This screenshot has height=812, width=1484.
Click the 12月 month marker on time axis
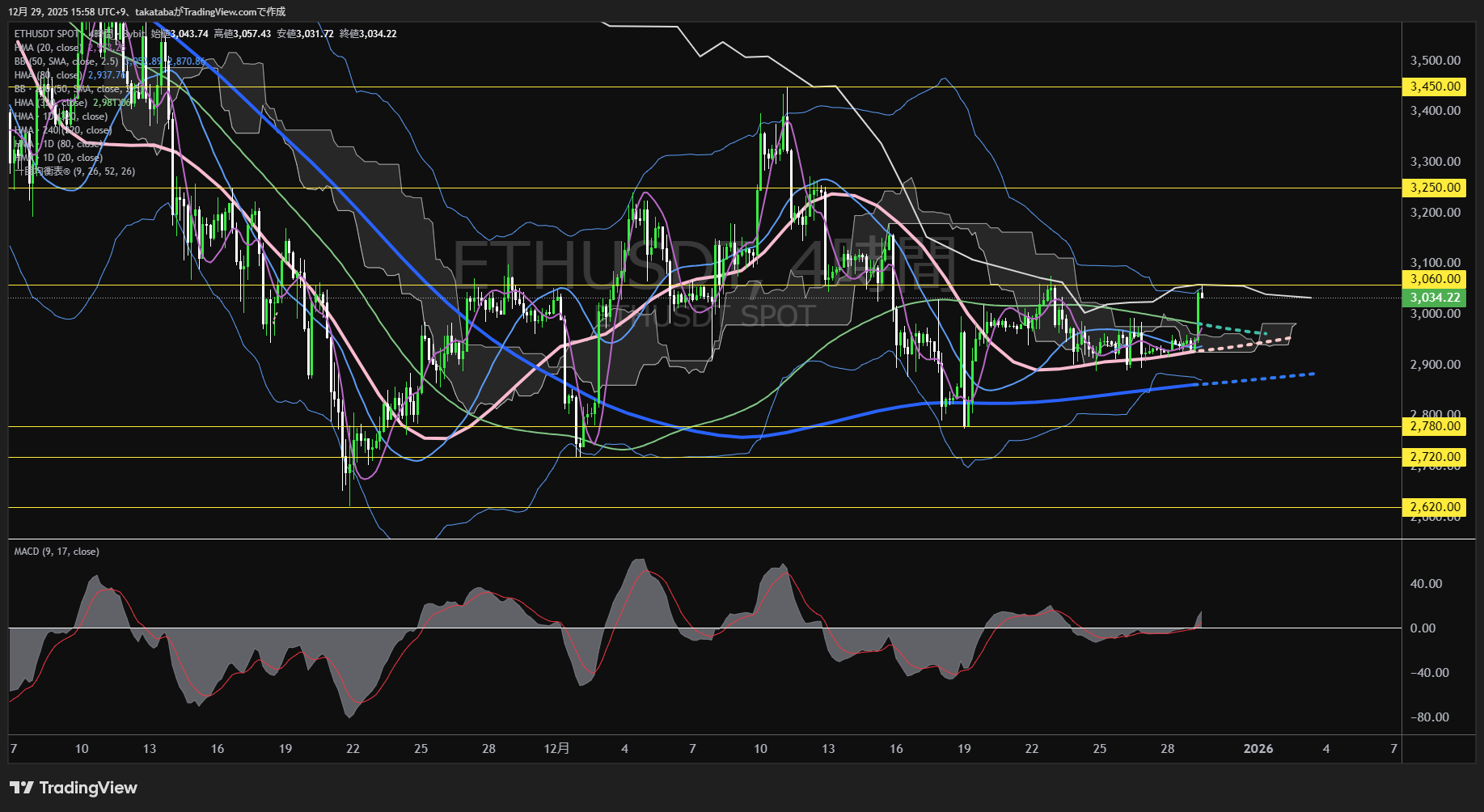click(556, 749)
